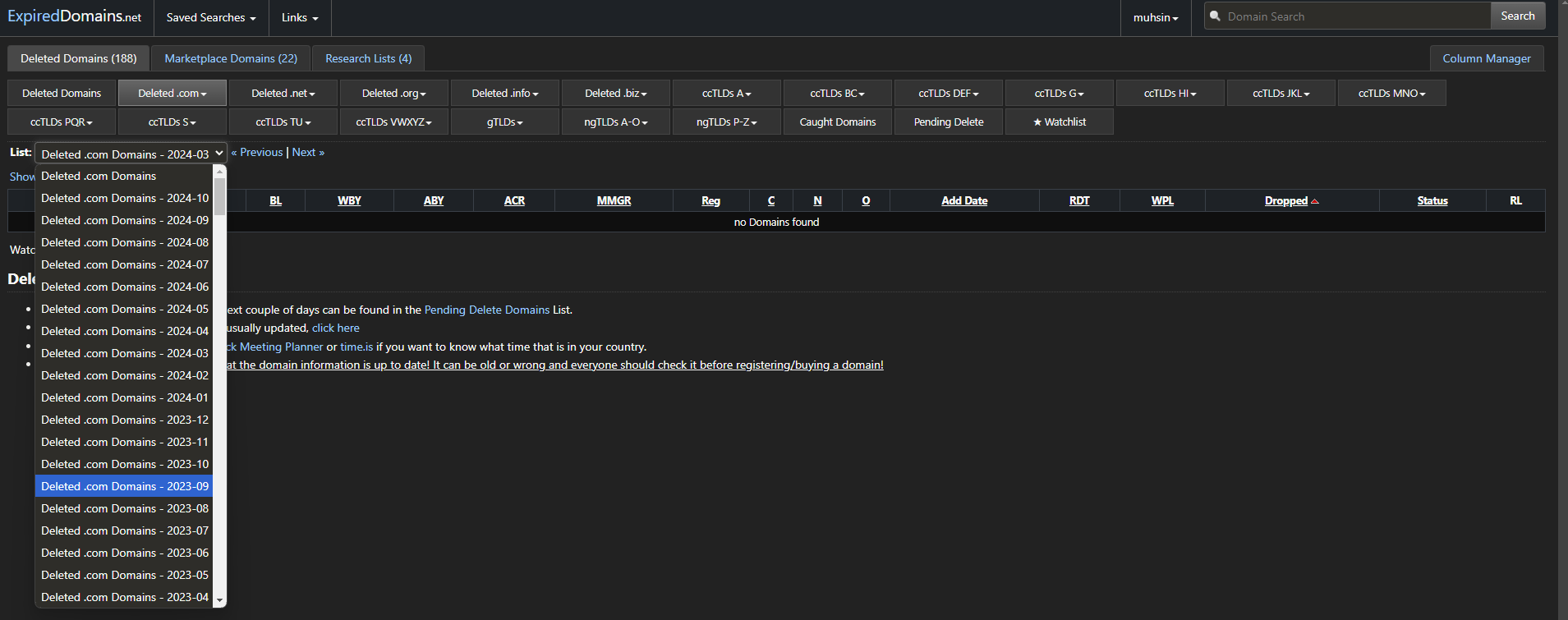Open the Pending Delete Domains link
The height and width of the screenshot is (620, 1568).
(x=487, y=310)
